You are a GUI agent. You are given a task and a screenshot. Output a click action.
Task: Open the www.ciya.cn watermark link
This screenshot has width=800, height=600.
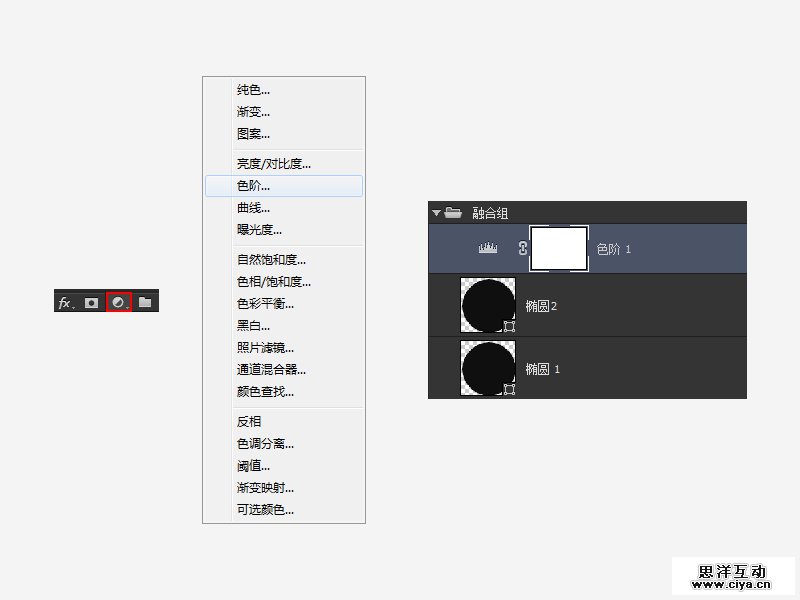click(x=733, y=587)
